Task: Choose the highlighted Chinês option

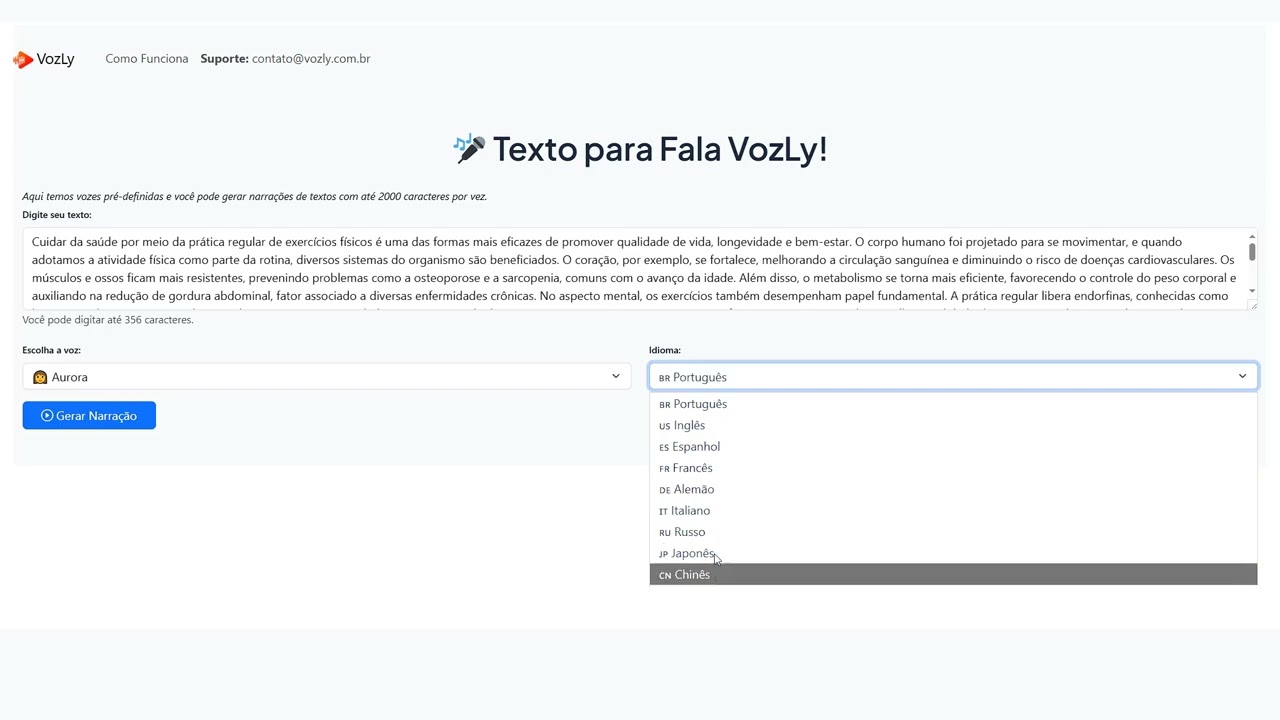Action: [953, 575]
